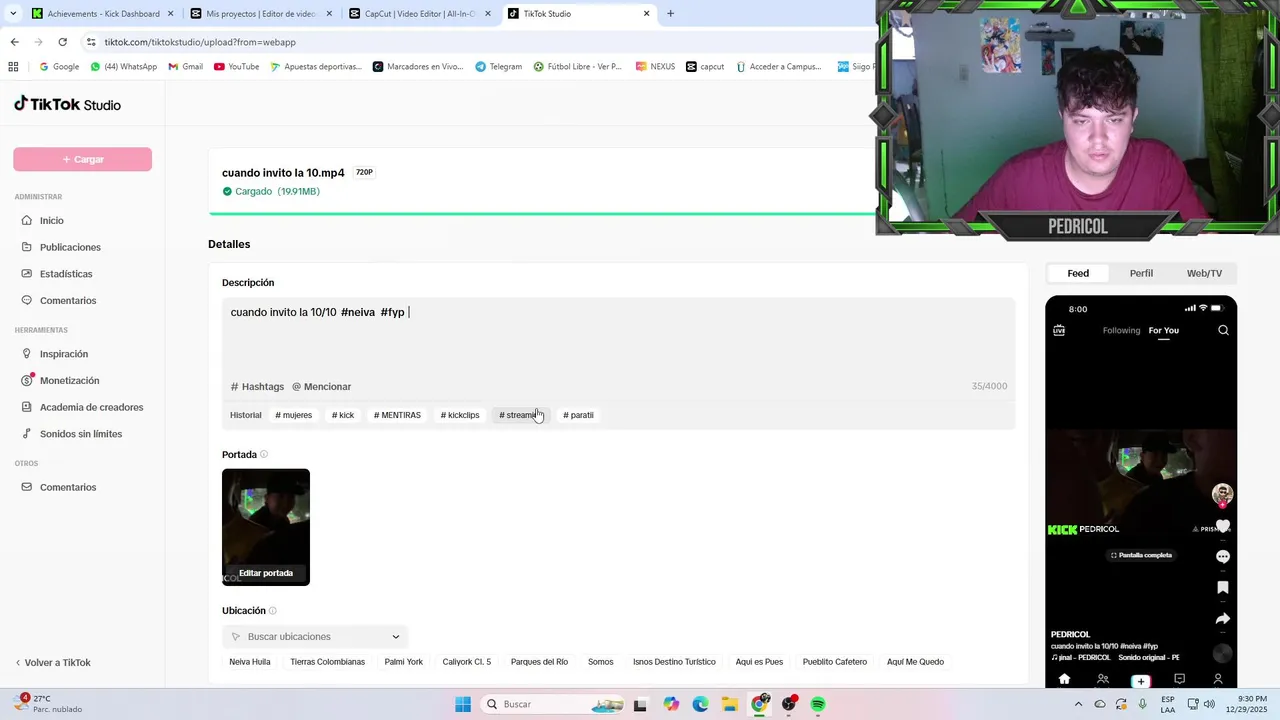Open the Telegram bookmark
The image size is (1280, 720).
click(498, 66)
